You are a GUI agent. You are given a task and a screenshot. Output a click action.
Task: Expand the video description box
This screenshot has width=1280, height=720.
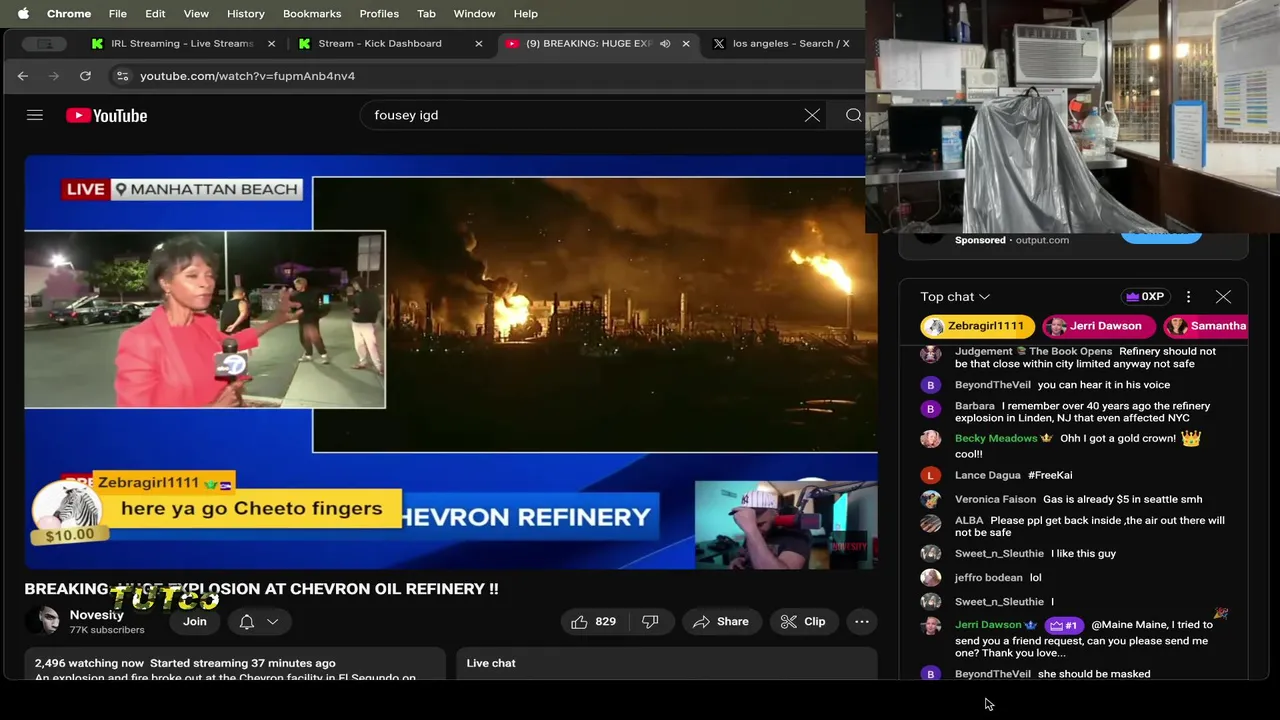[x=235, y=666]
